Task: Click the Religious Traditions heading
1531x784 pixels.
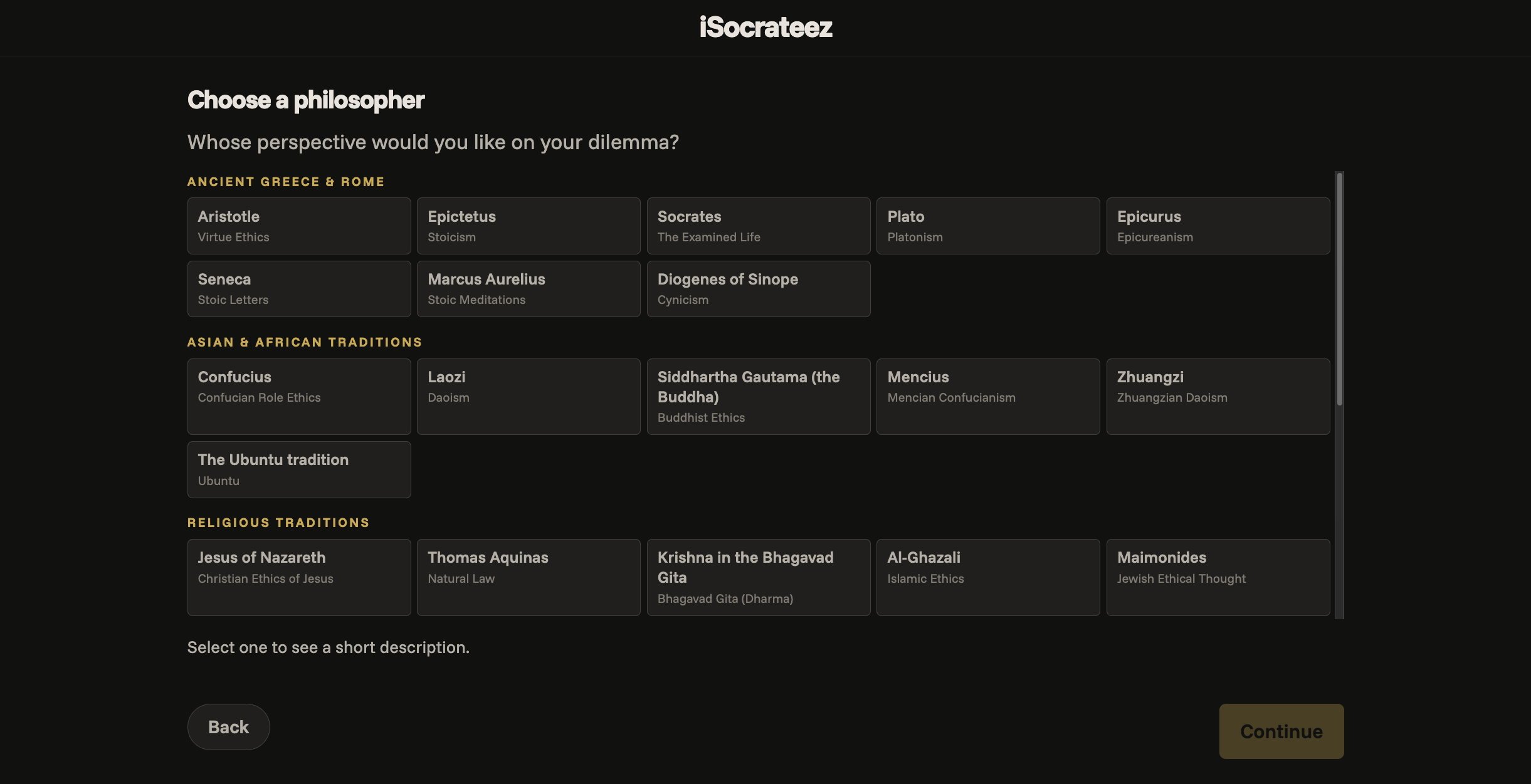Action: click(278, 523)
